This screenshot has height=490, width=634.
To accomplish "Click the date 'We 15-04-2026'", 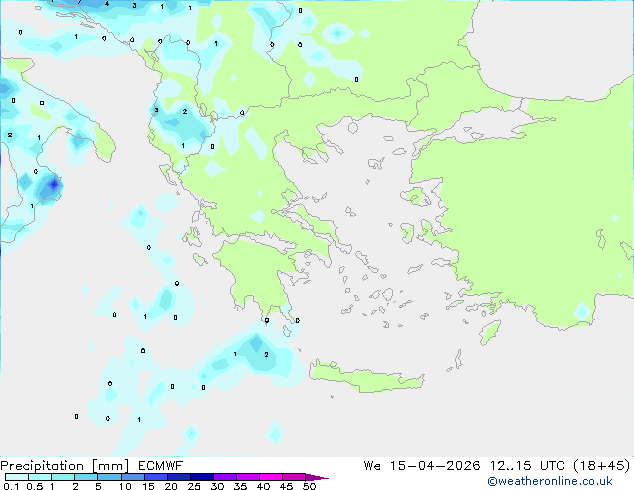I will 422,466.
